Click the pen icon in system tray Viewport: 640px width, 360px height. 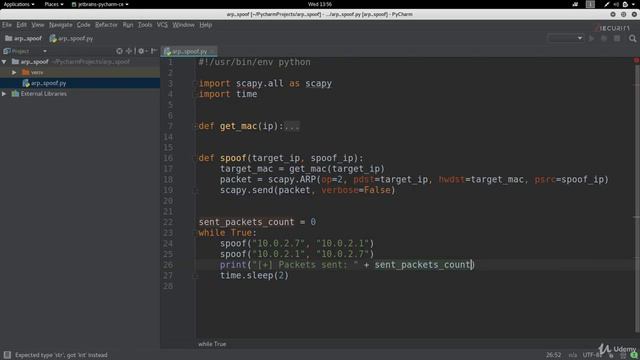[607, 4]
